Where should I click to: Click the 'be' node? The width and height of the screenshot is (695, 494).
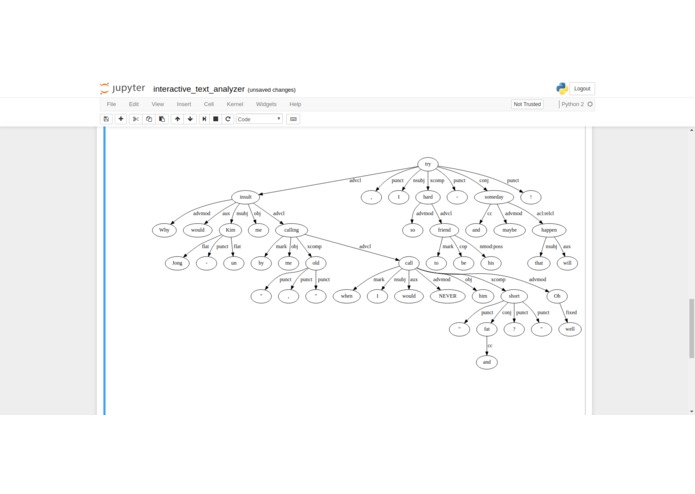(x=464, y=263)
